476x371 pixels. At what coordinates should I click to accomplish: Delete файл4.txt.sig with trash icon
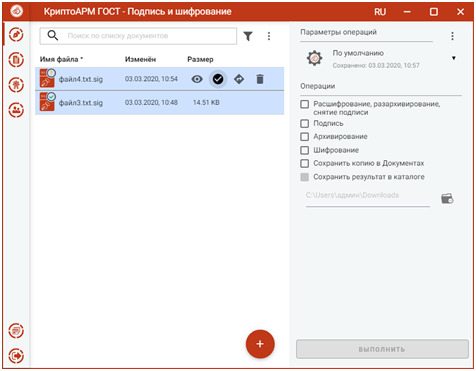pyautogui.click(x=260, y=79)
